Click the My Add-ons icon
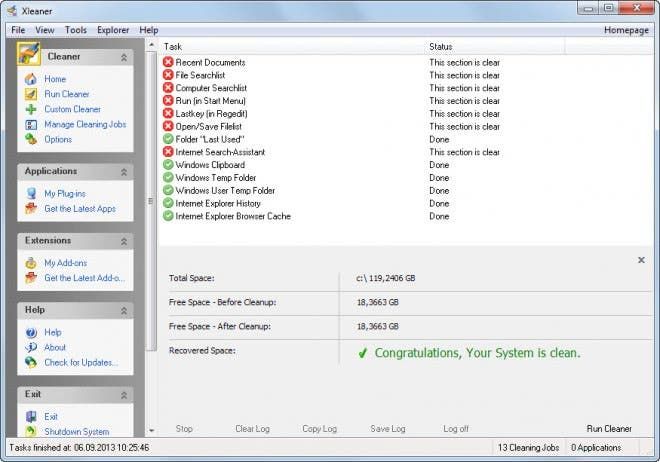Image resolution: width=660 pixels, height=462 pixels. pyautogui.click(x=31, y=263)
